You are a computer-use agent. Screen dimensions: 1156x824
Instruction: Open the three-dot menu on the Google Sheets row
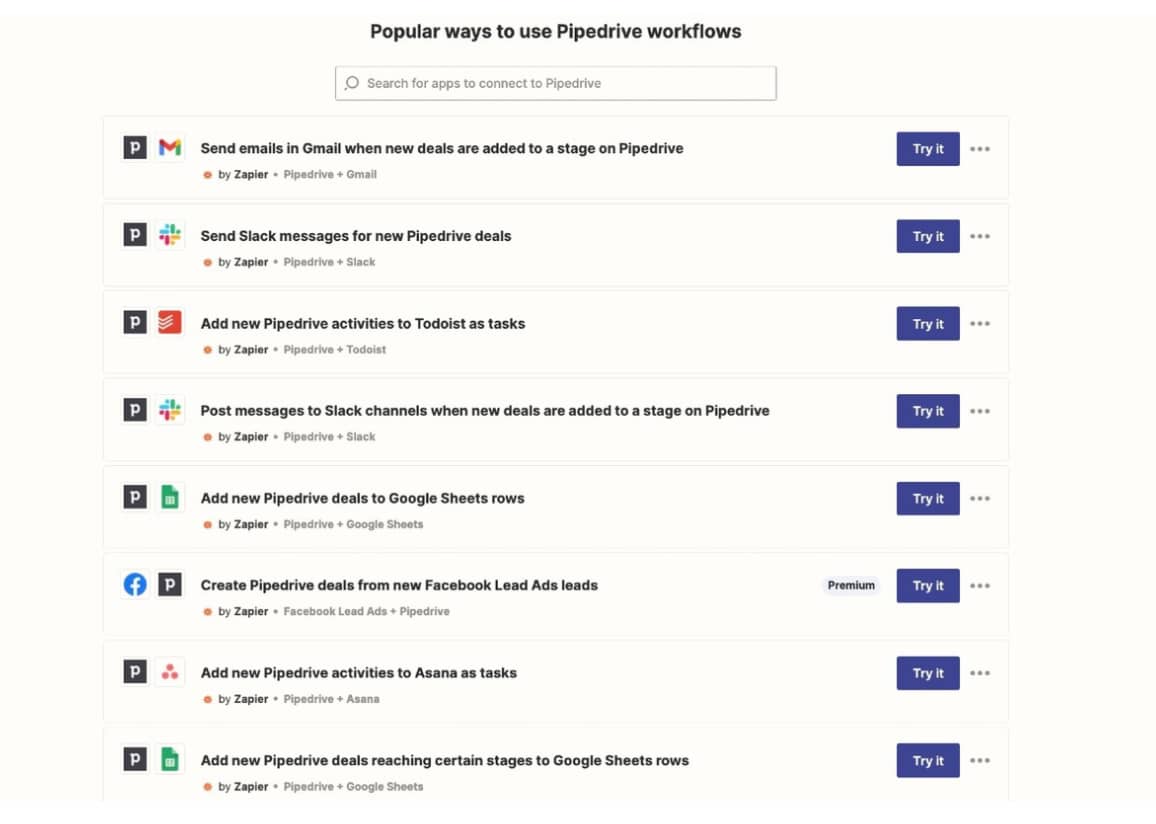point(980,498)
